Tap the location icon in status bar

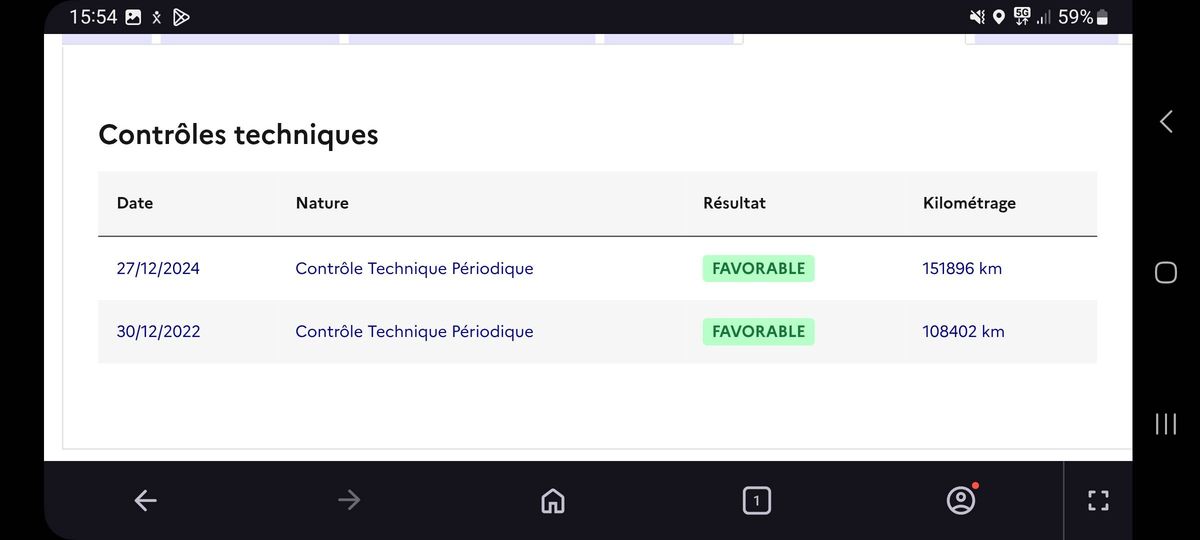point(998,17)
